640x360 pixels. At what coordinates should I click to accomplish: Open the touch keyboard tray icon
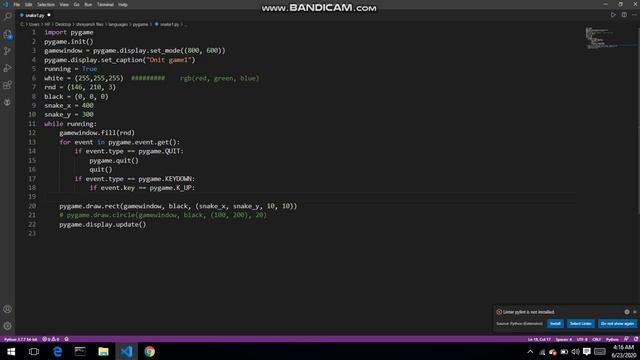(600, 352)
